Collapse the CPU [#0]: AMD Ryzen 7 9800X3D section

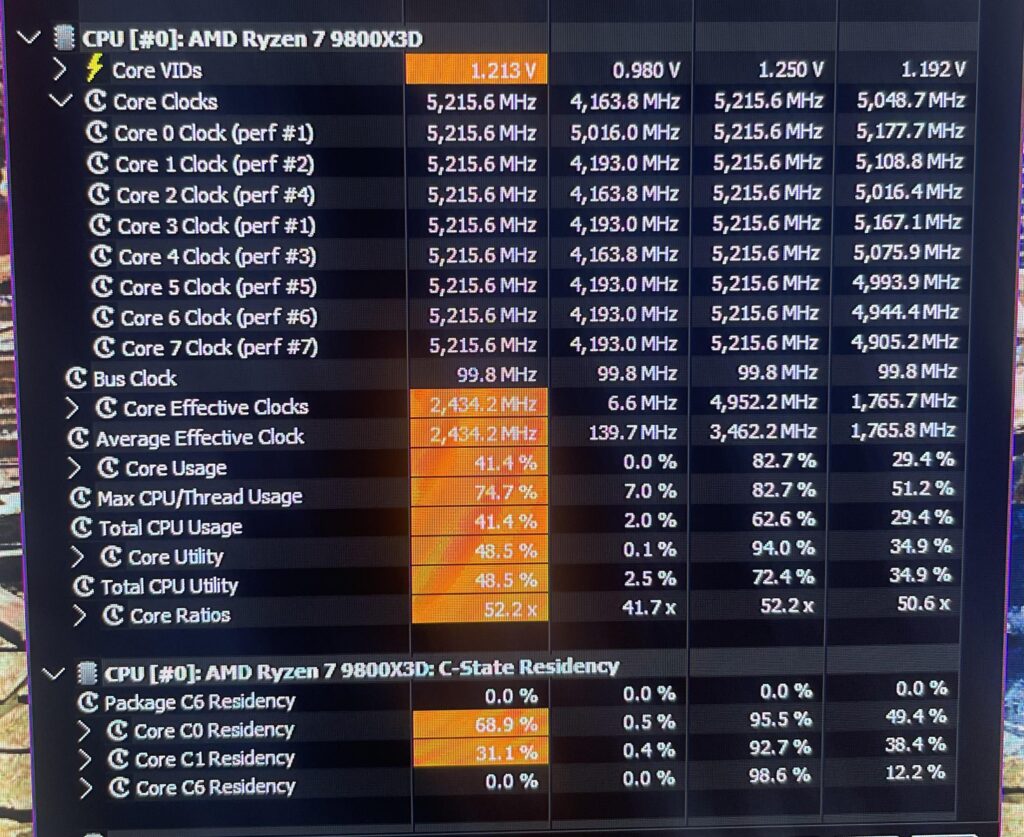click(x=29, y=38)
